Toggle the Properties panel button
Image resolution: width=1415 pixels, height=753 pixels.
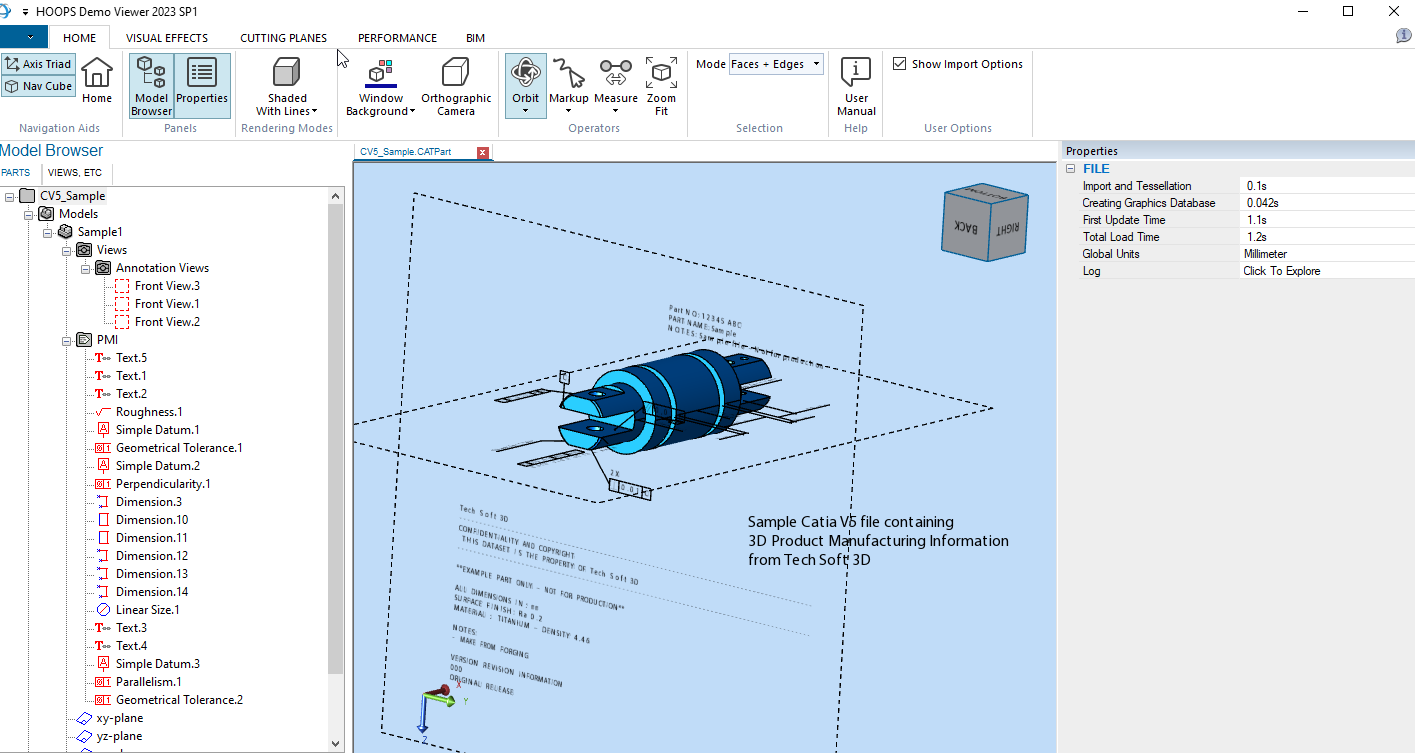202,86
